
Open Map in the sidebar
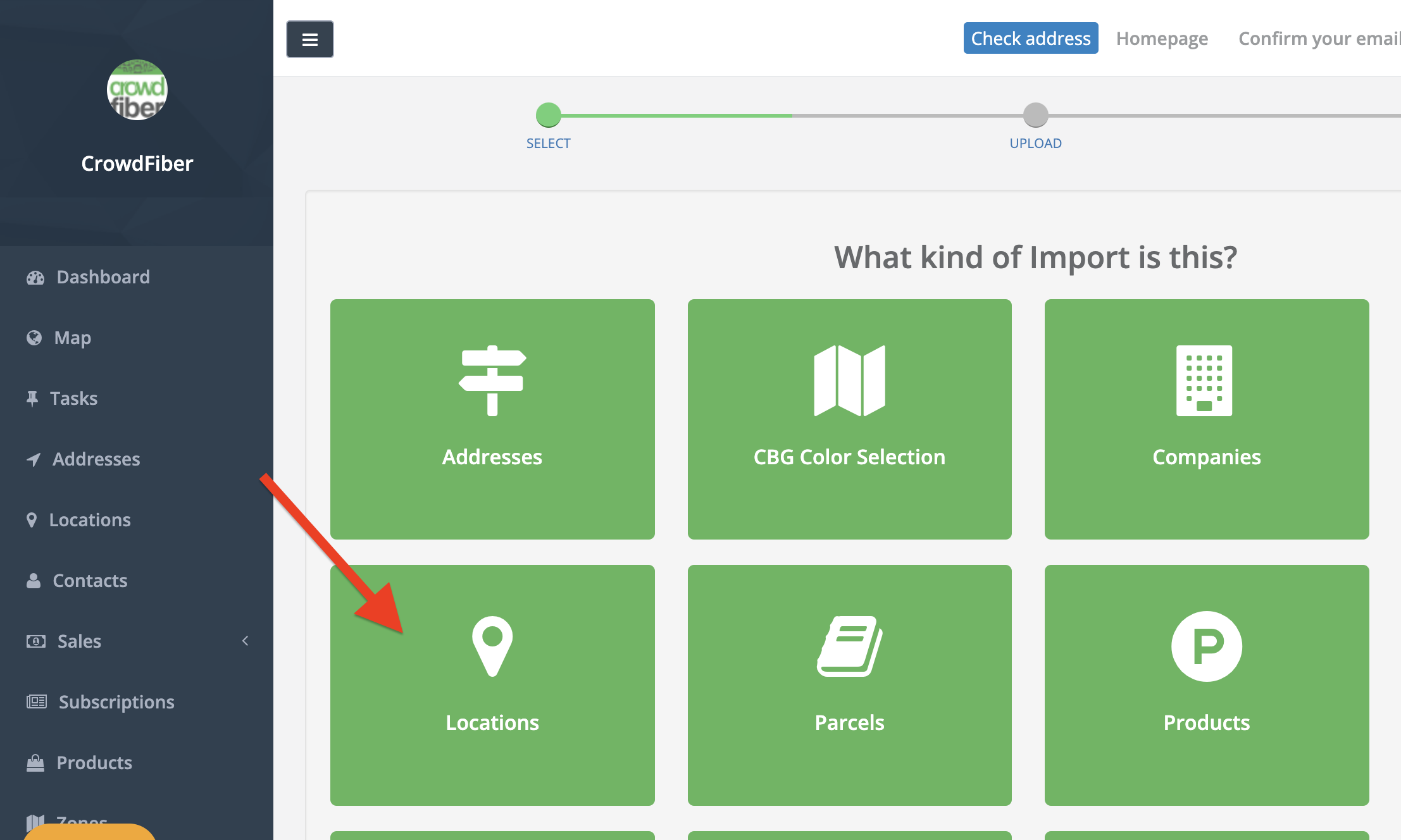[72, 338]
